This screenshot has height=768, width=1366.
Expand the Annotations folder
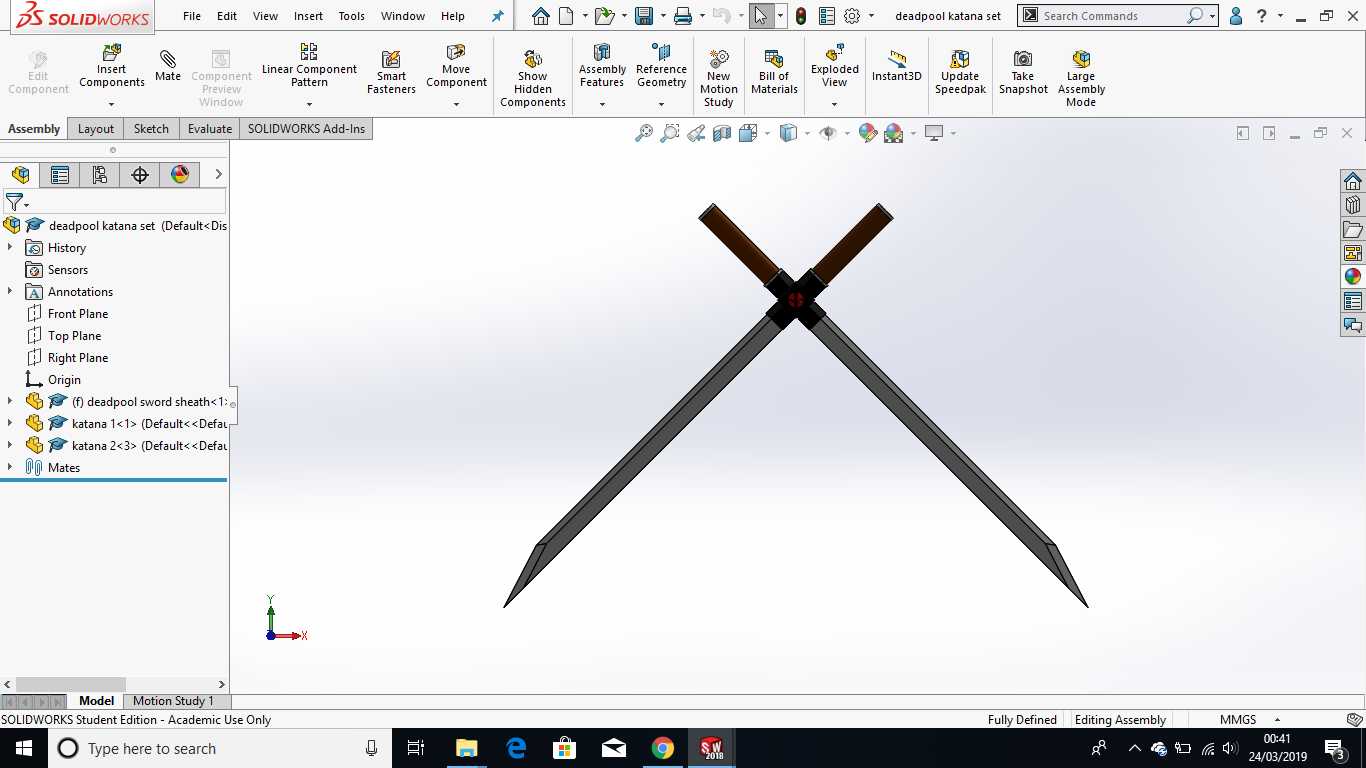pos(10,291)
